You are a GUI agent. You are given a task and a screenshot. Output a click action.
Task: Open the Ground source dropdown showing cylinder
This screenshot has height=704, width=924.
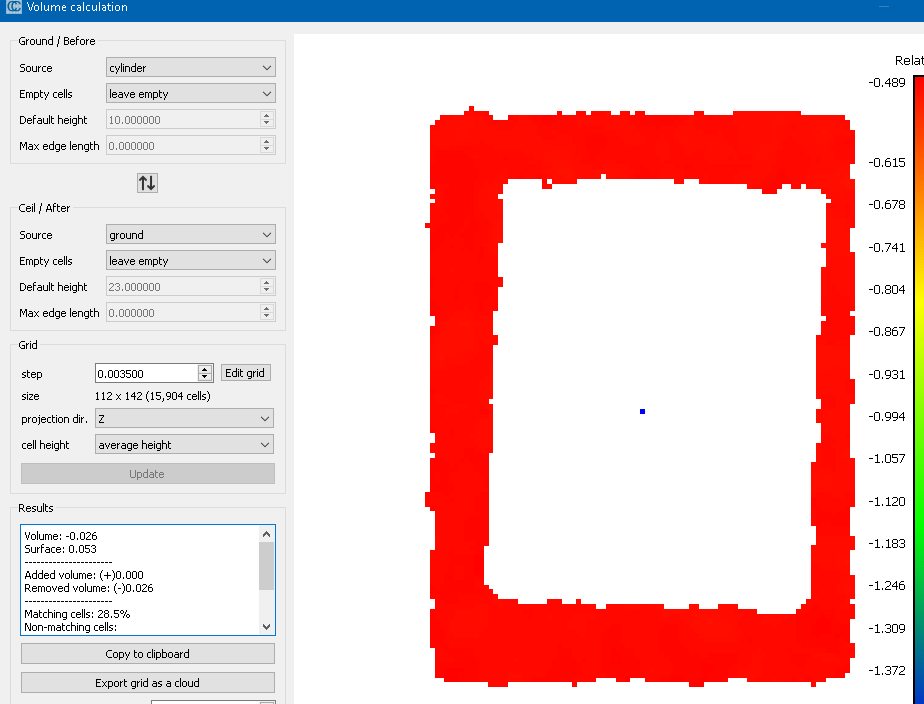point(190,68)
